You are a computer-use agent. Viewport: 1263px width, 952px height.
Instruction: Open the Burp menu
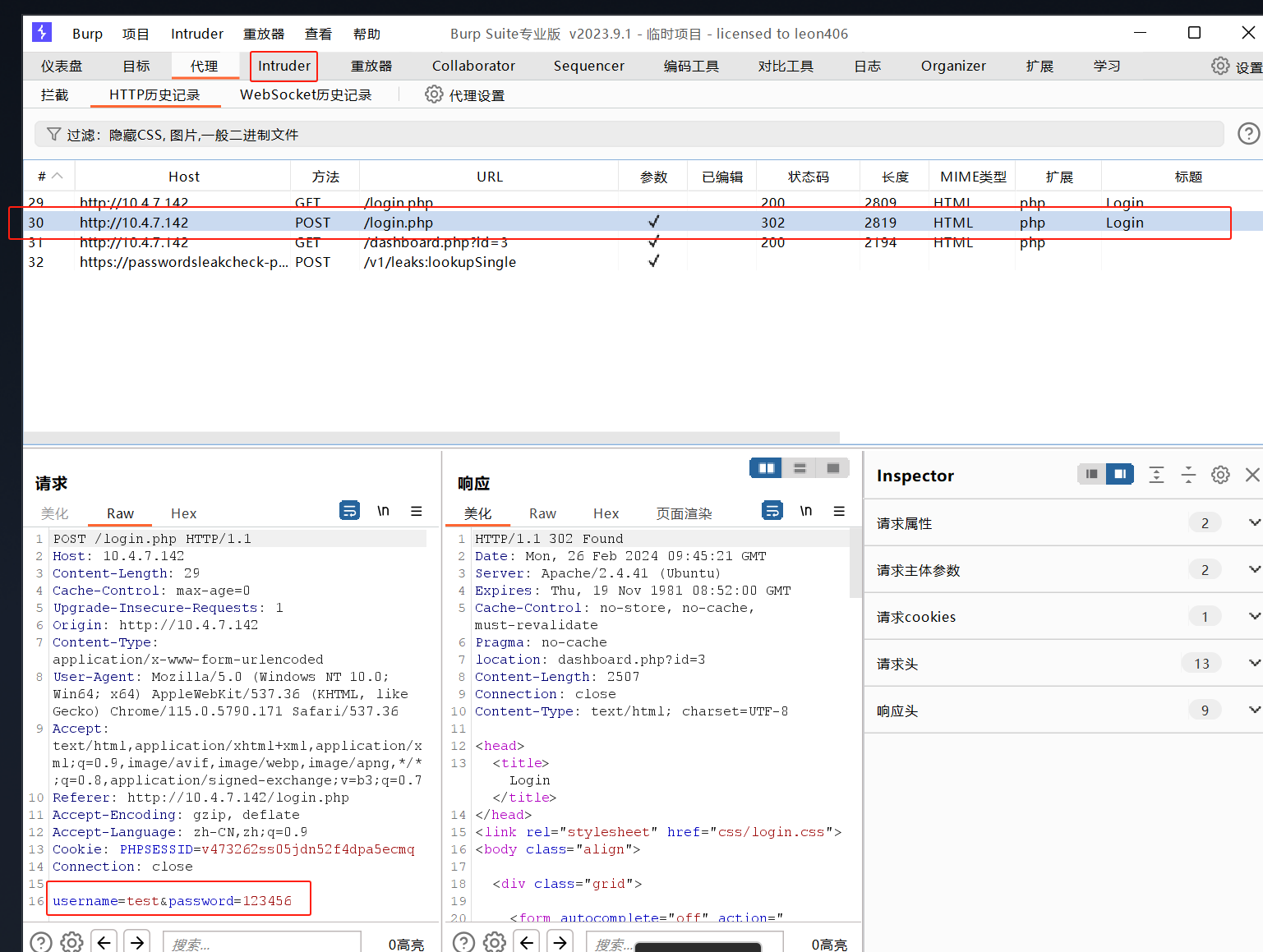pos(87,34)
